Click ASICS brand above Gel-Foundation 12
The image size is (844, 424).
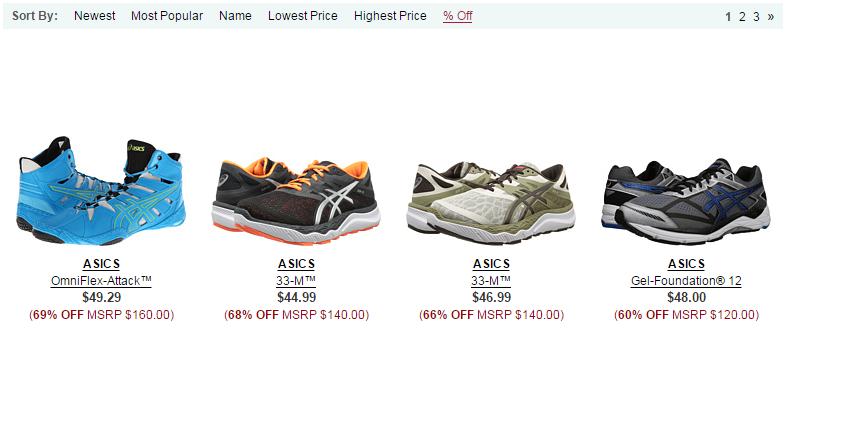(686, 264)
